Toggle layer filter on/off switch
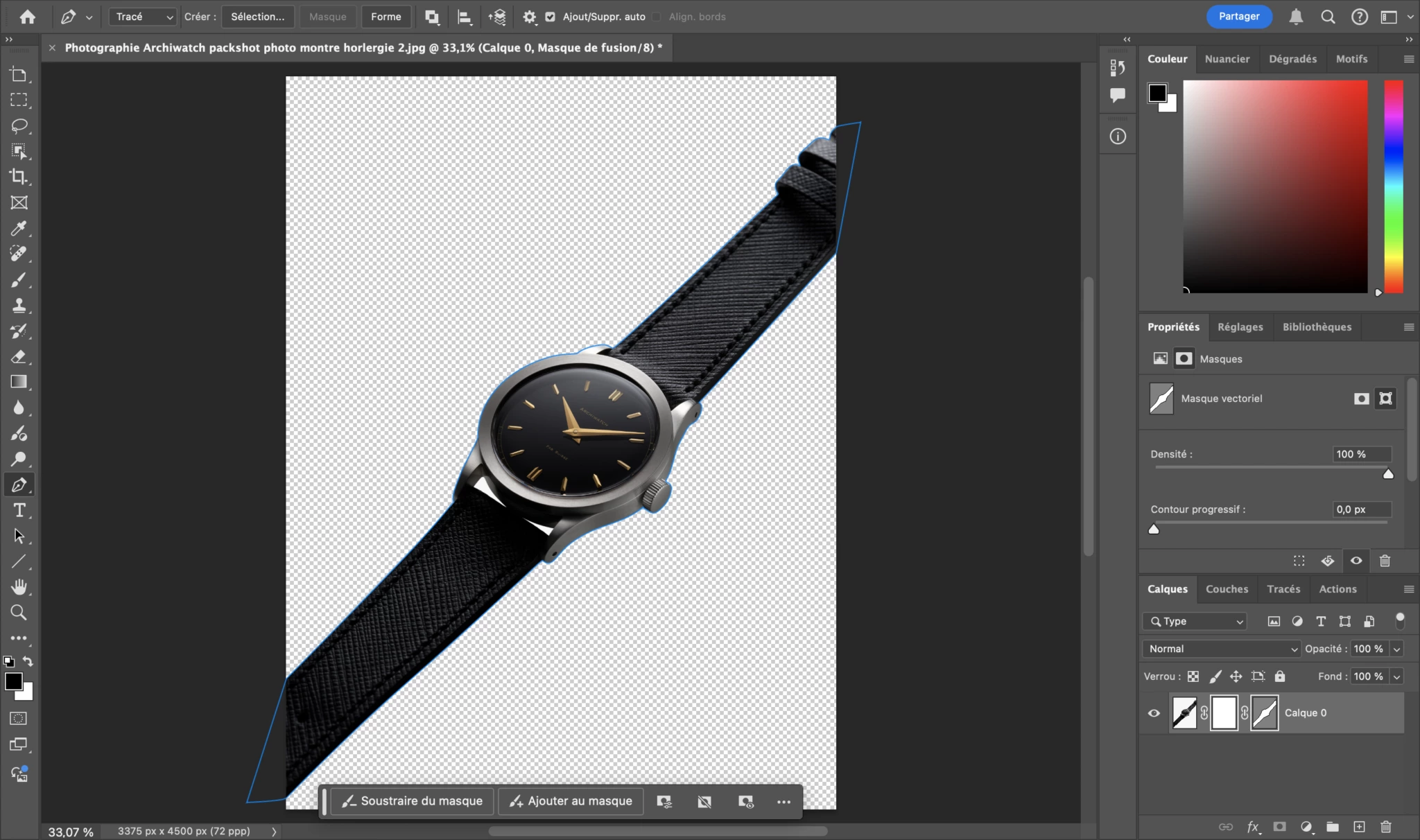Screen dimensions: 1420x840 pyautogui.click(x=1399, y=620)
